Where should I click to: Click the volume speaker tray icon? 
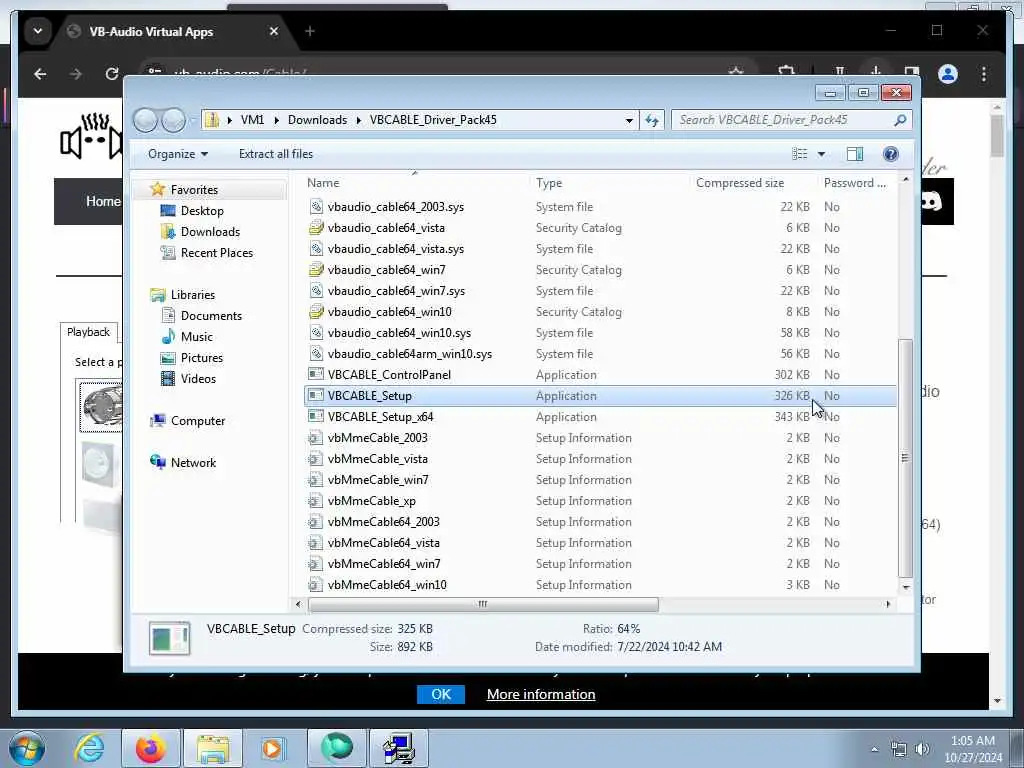point(922,749)
